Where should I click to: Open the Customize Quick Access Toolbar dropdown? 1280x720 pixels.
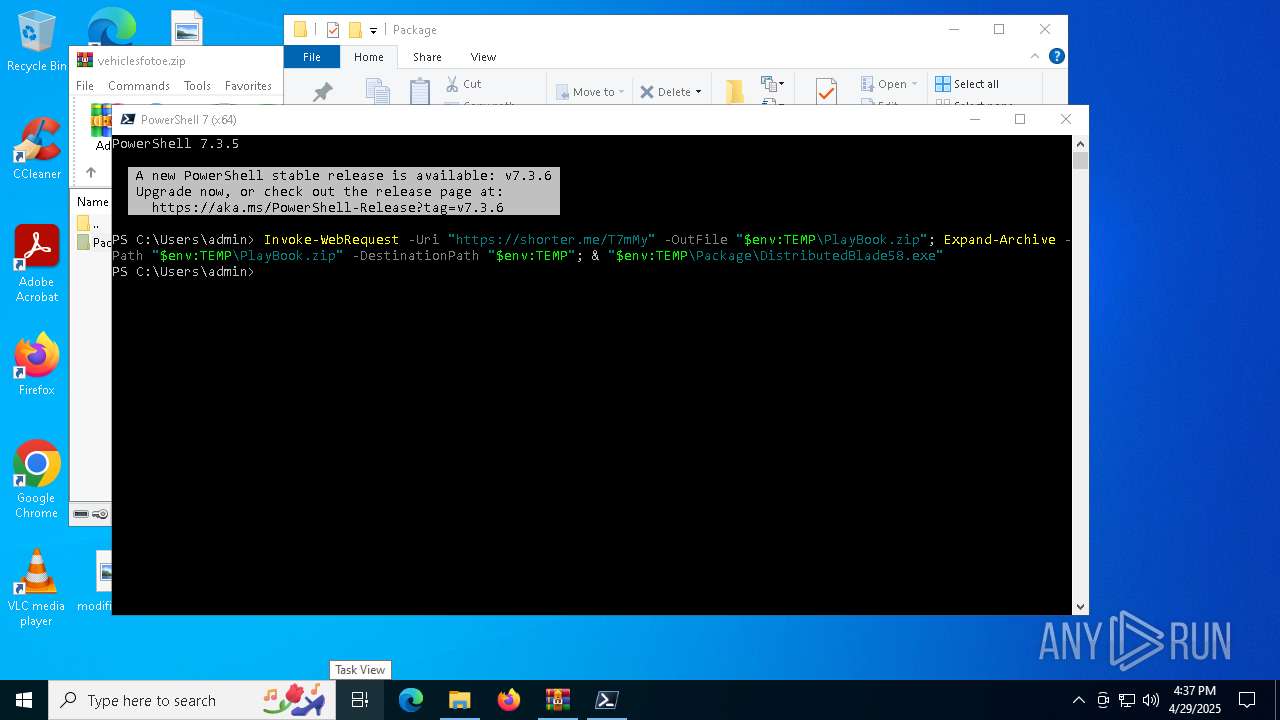coord(373,30)
